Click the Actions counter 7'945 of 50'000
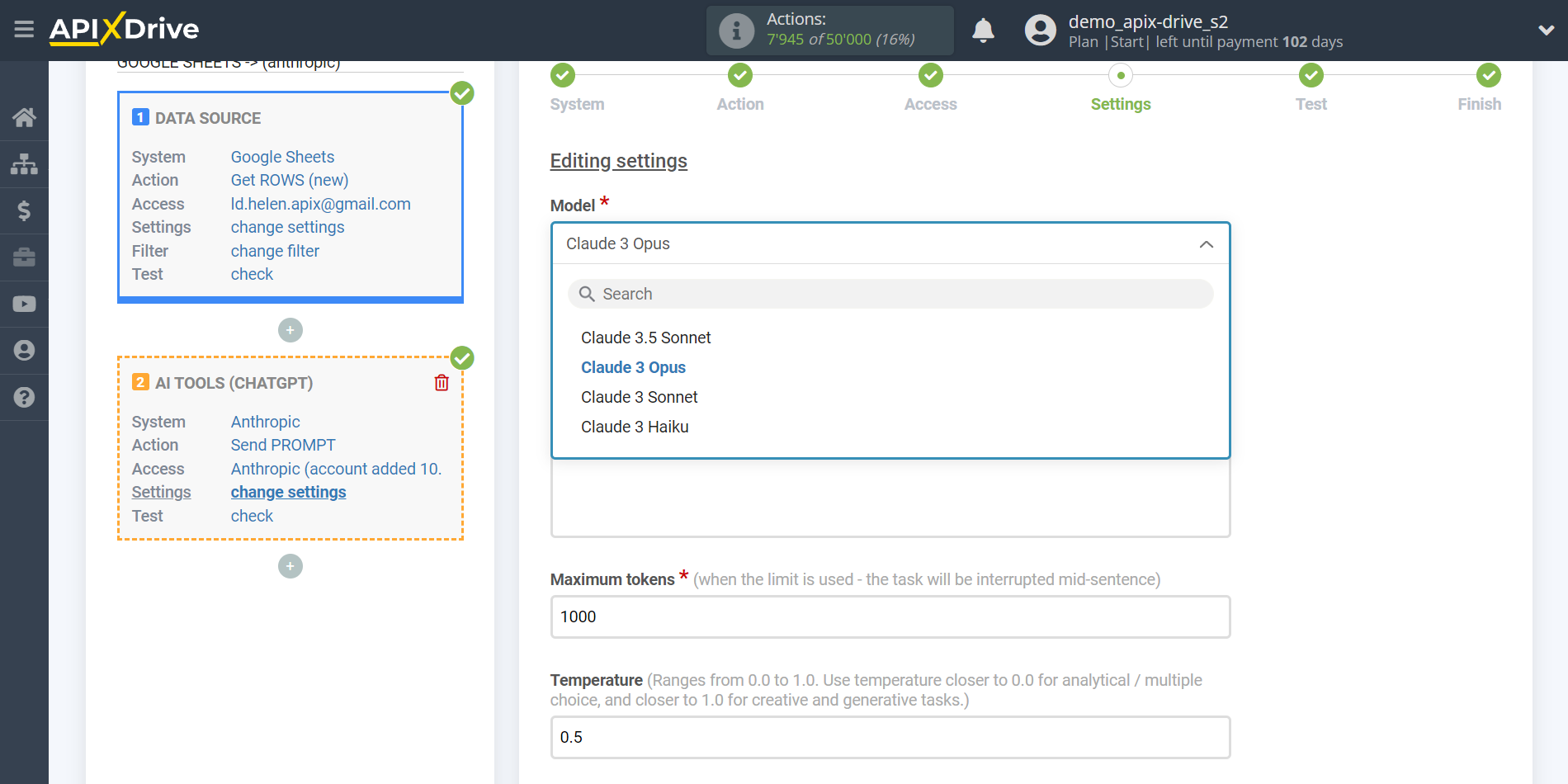This screenshot has width=1568, height=784. (x=840, y=40)
